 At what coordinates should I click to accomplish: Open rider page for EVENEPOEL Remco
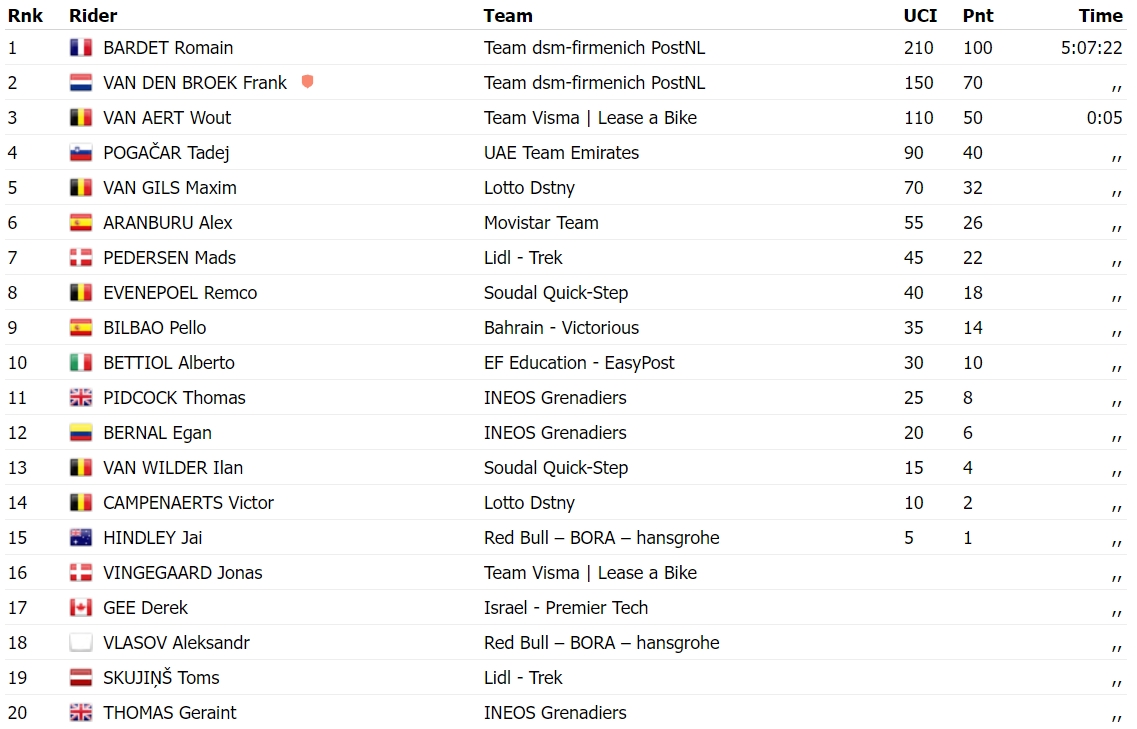click(x=180, y=293)
